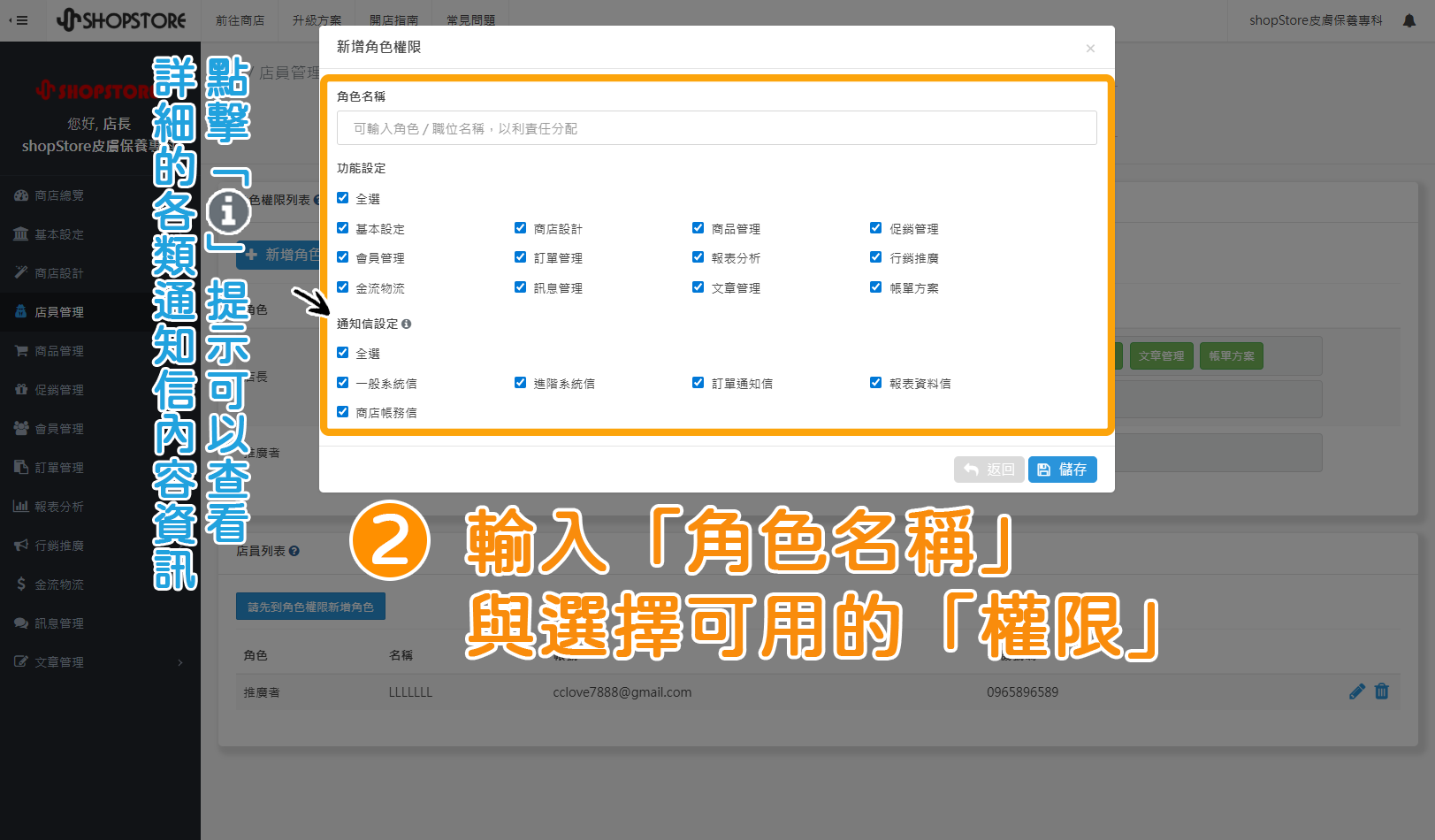Image resolution: width=1435 pixels, height=840 pixels.
Task: Open 前往商店 in top nav
Action: tap(240, 20)
